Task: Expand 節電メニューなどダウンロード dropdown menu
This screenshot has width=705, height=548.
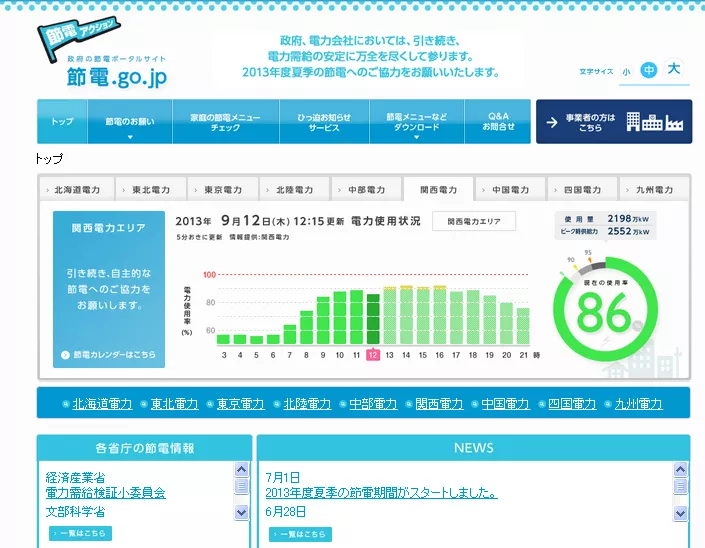Action: click(417, 121)
